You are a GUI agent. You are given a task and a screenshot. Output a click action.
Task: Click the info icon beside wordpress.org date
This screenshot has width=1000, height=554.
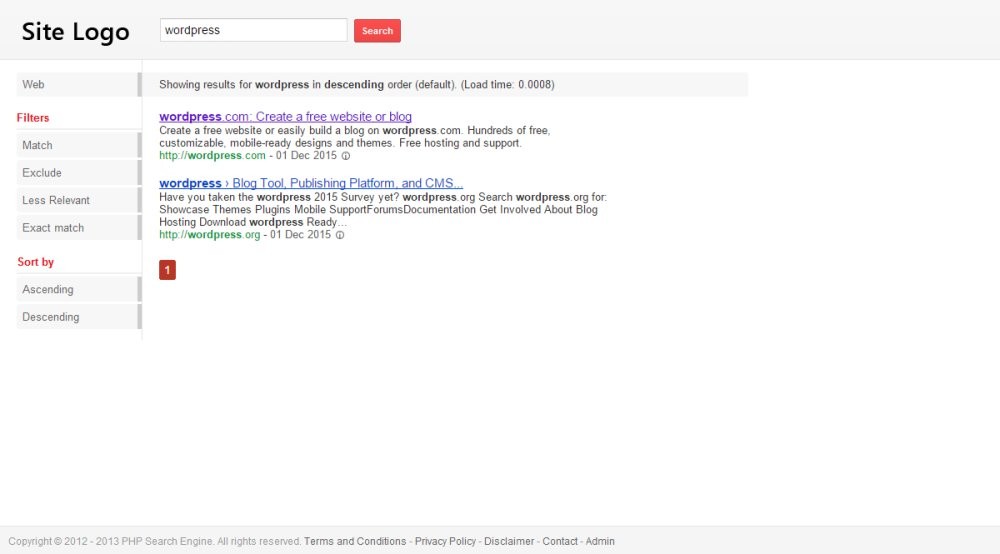coord(340,235)
